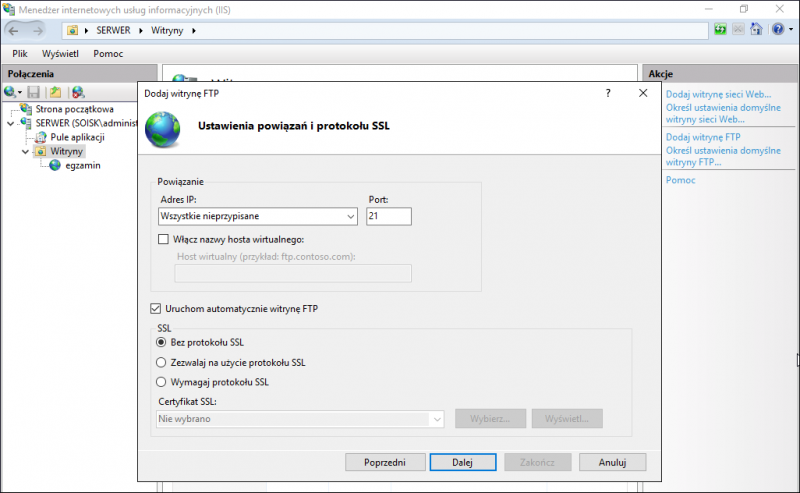Click the Zakończ button
Viewport: 800px width, 493px height.
537,462
